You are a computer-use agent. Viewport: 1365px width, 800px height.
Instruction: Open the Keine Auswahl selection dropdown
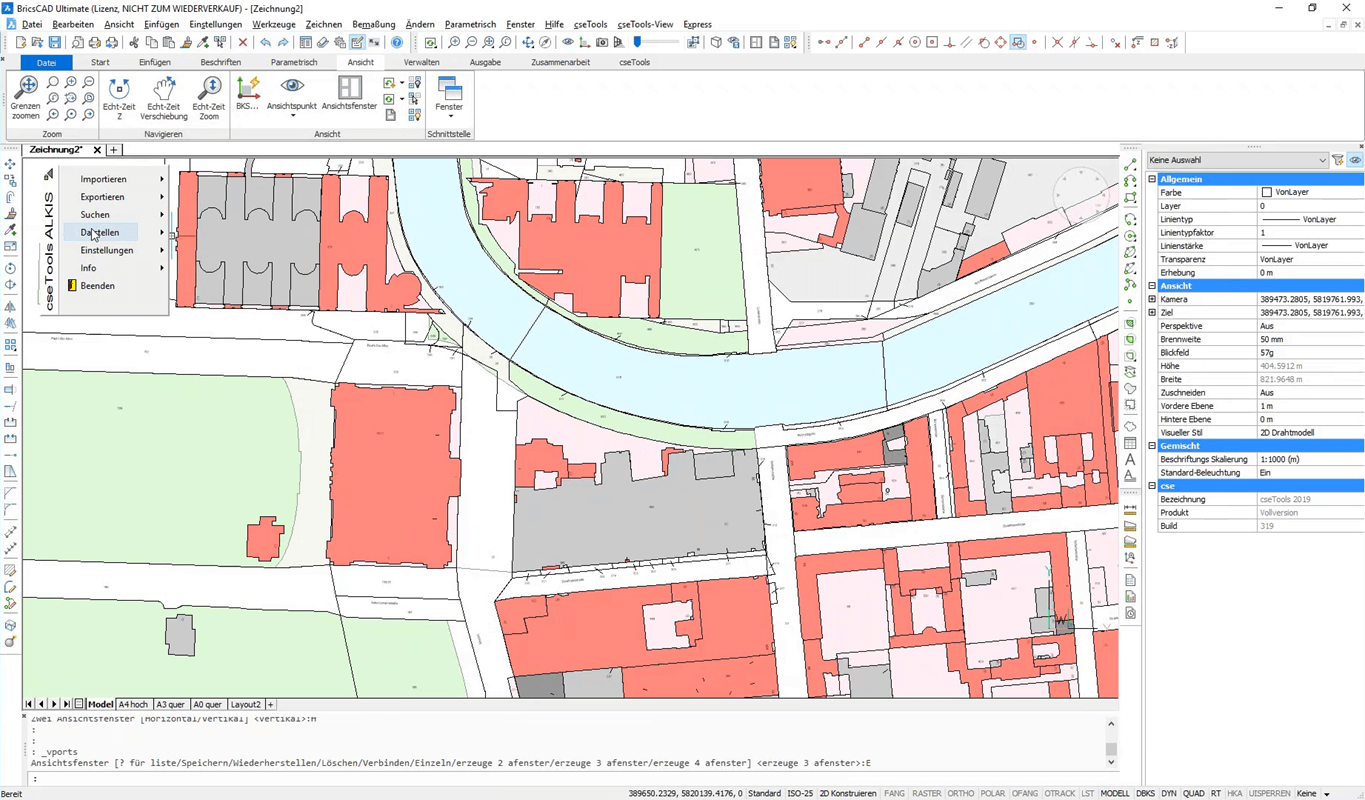1238,160
